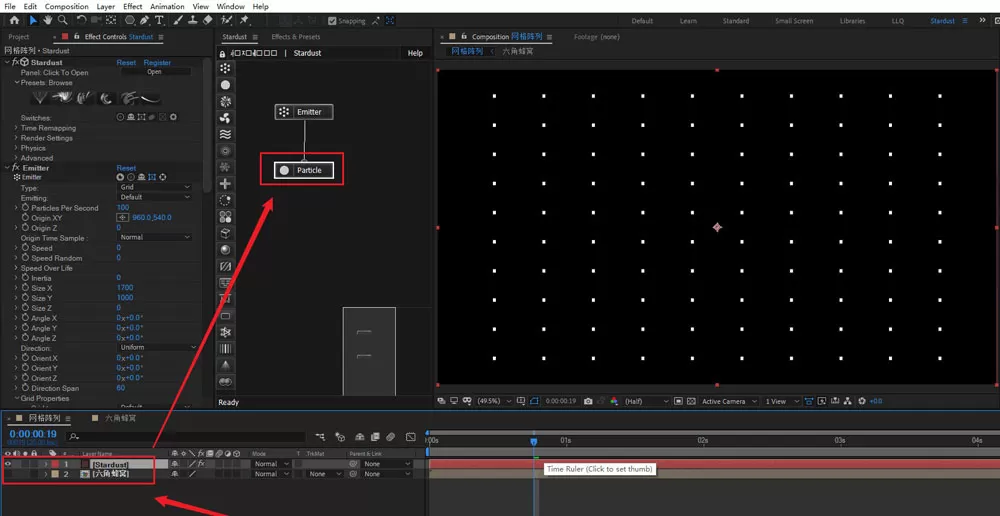Click Reset next to Emitter effect
Screen dimensions: 1000x516
click(126, 168)
